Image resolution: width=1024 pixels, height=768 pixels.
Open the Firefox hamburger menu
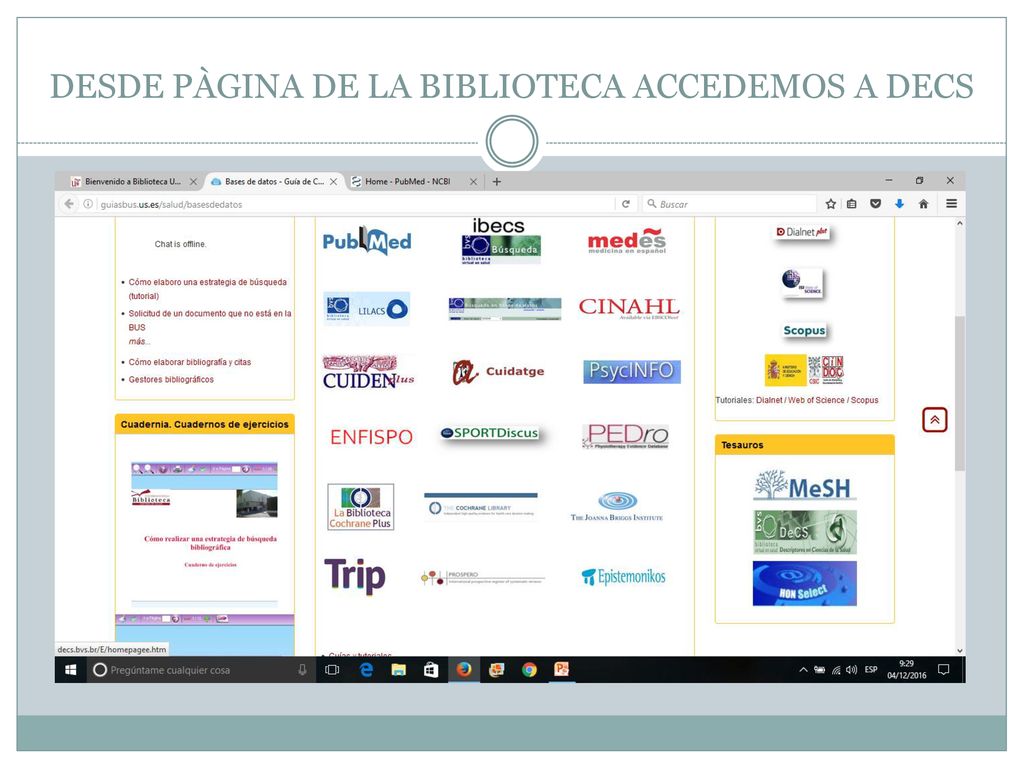pos(952,204)
